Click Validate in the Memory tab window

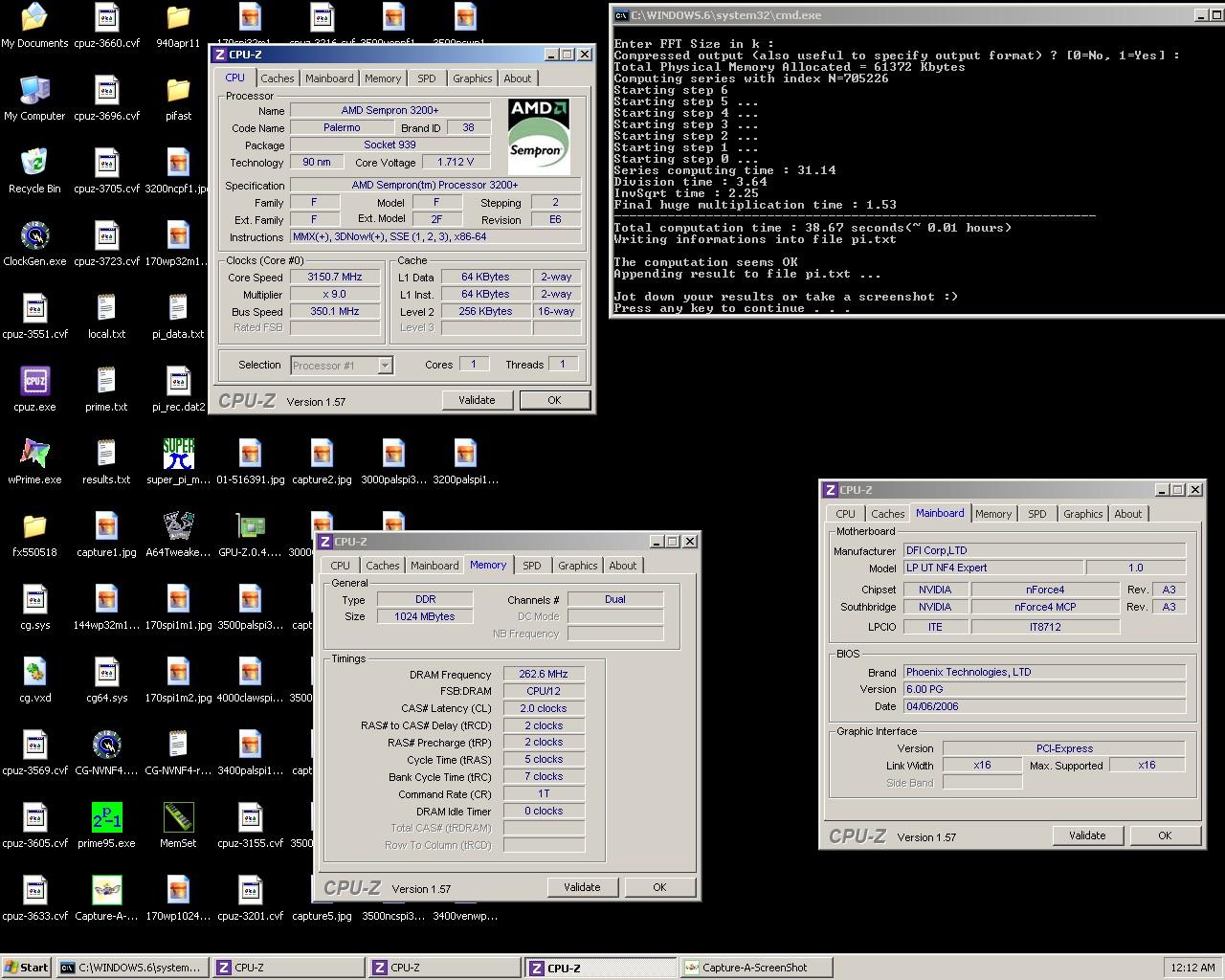click(582, 887)
